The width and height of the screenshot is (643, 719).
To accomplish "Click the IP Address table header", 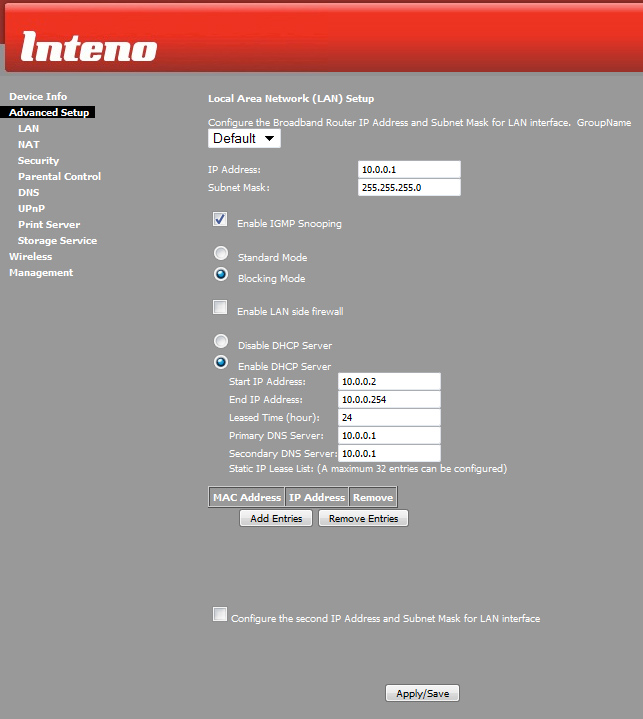I will (316, 498).
